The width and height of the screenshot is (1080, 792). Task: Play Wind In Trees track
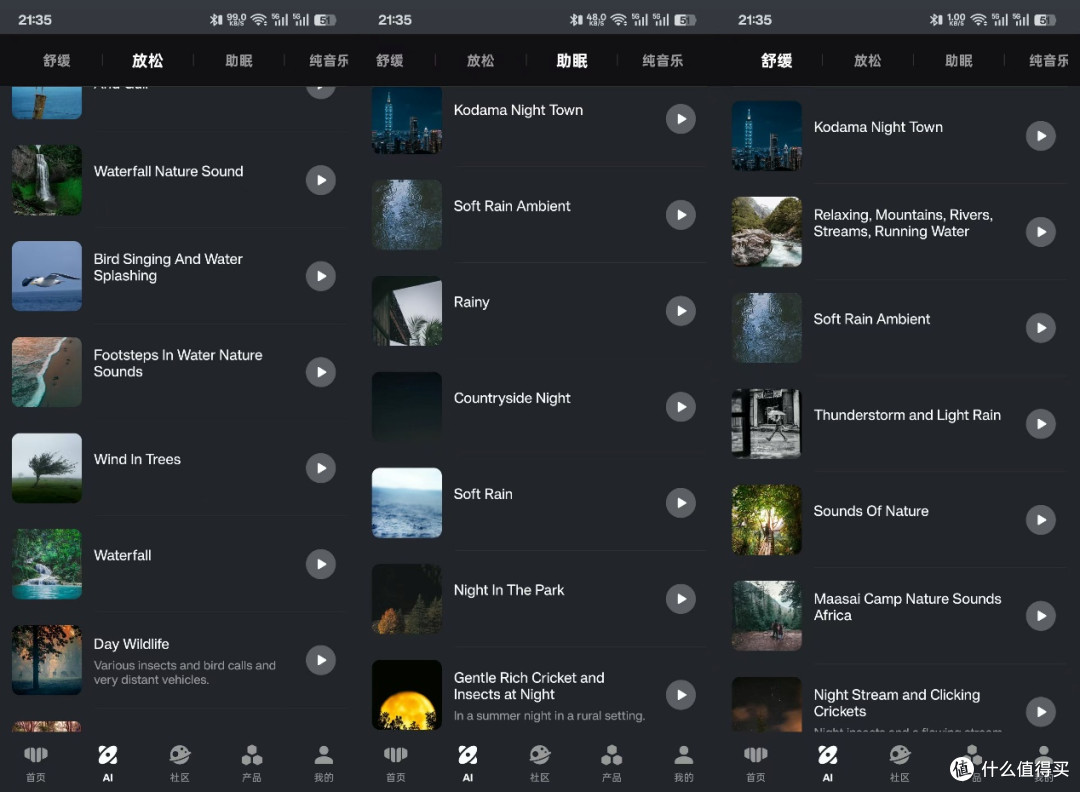tap(321, 468)
